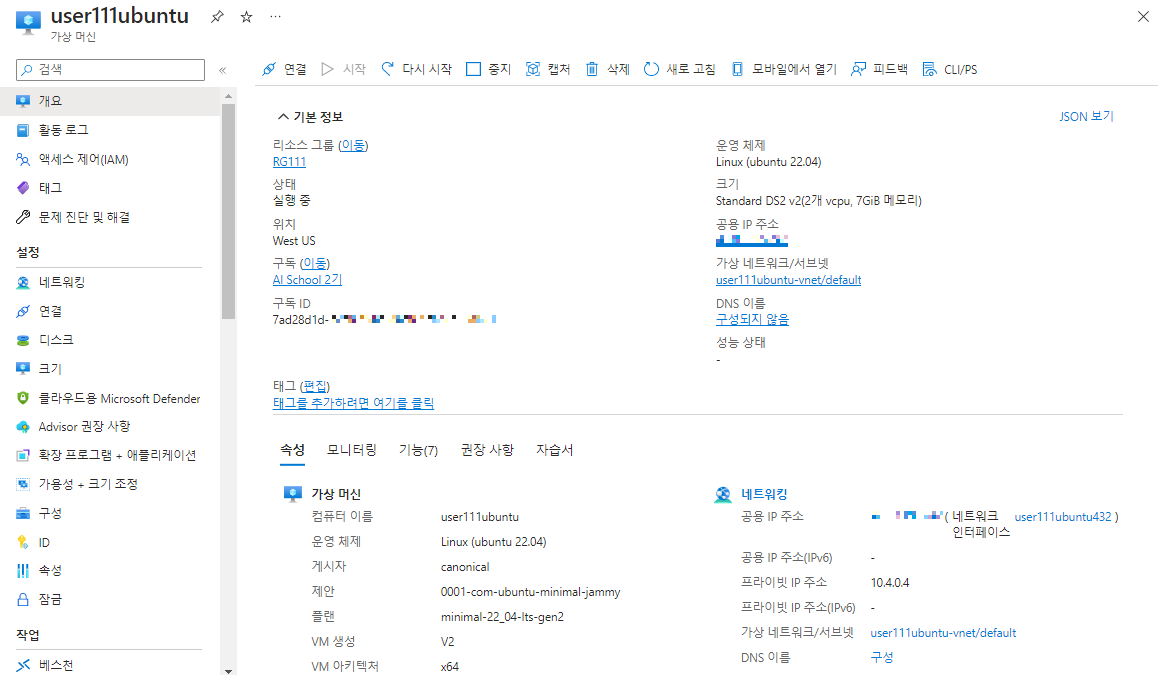Image resolution: width=1159 pixels, height=675 pixels.
Task: Click 이동 link next to 구독
Action: pos(314,263)
